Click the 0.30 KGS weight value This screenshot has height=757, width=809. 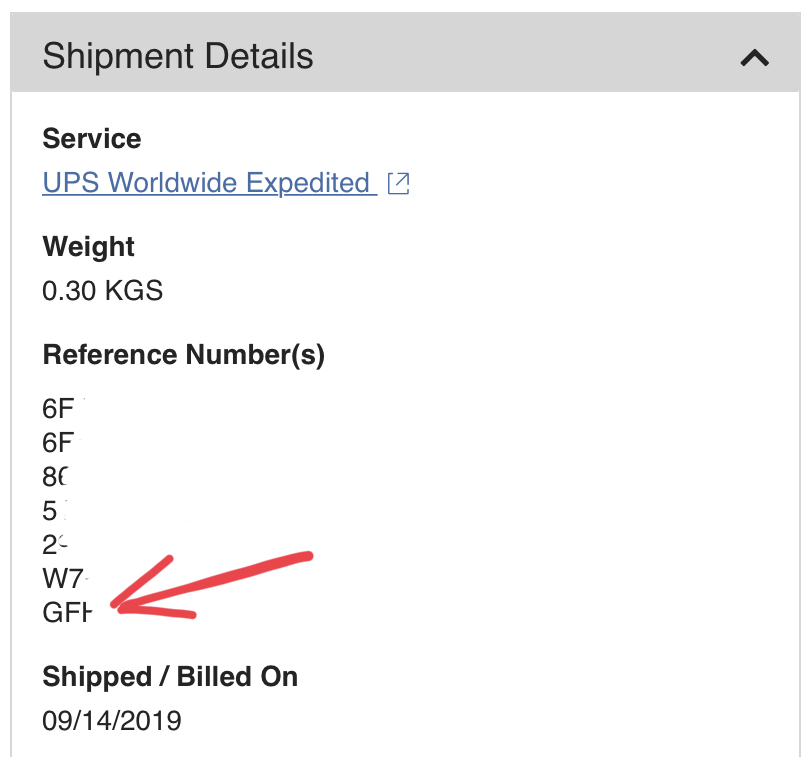point(103,291)
